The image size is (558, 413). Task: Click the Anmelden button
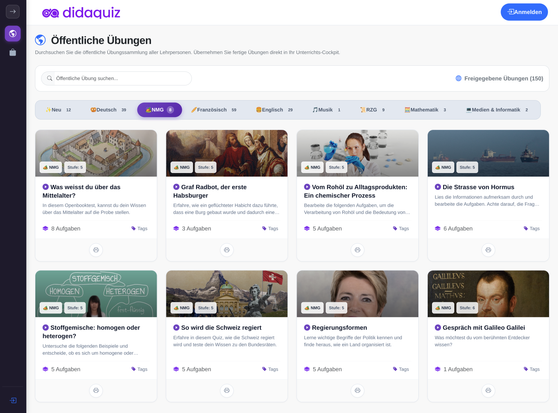coord(524,12)
